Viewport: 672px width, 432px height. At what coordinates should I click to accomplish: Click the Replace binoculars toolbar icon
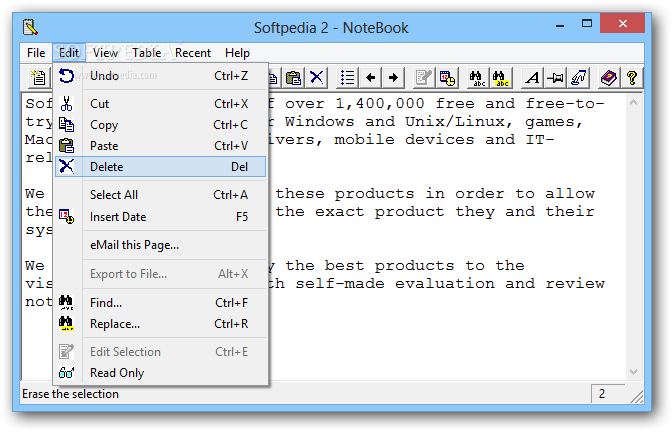(x=501, y=78)
